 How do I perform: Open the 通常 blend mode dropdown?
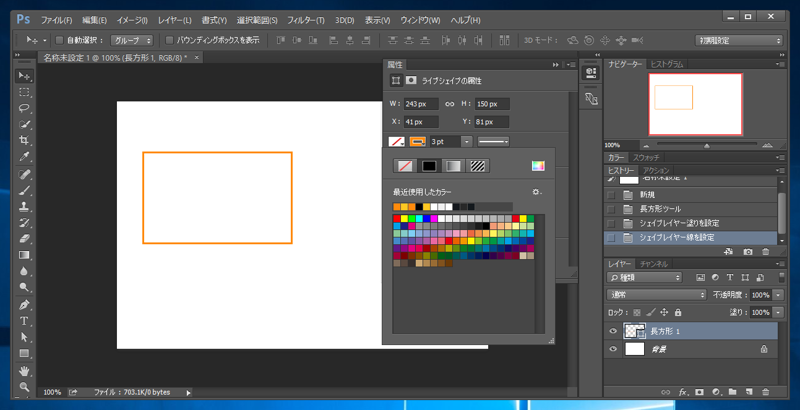pyautogui.click(x=657, y=295)
